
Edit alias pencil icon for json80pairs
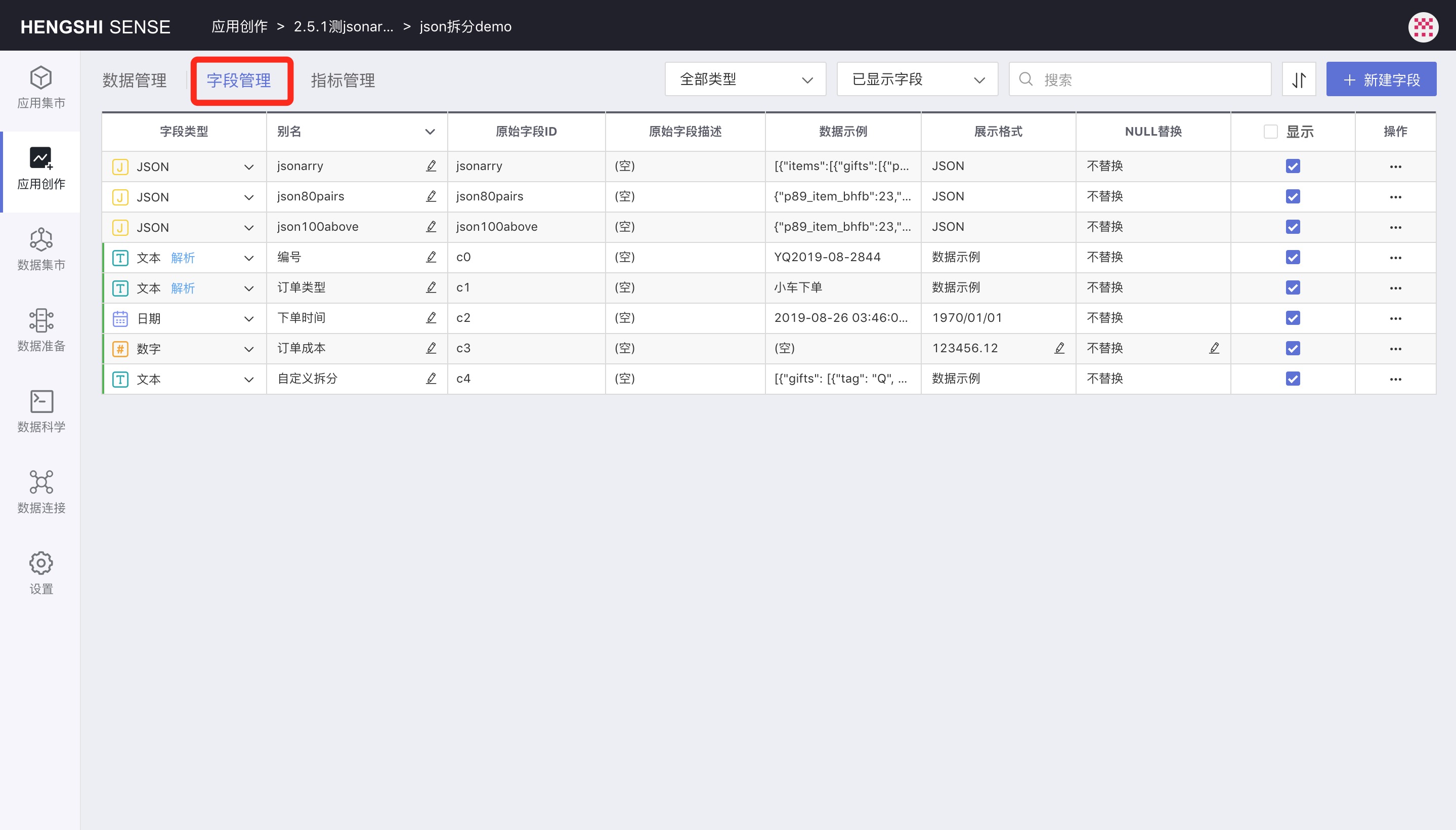(x=432, y=196)
